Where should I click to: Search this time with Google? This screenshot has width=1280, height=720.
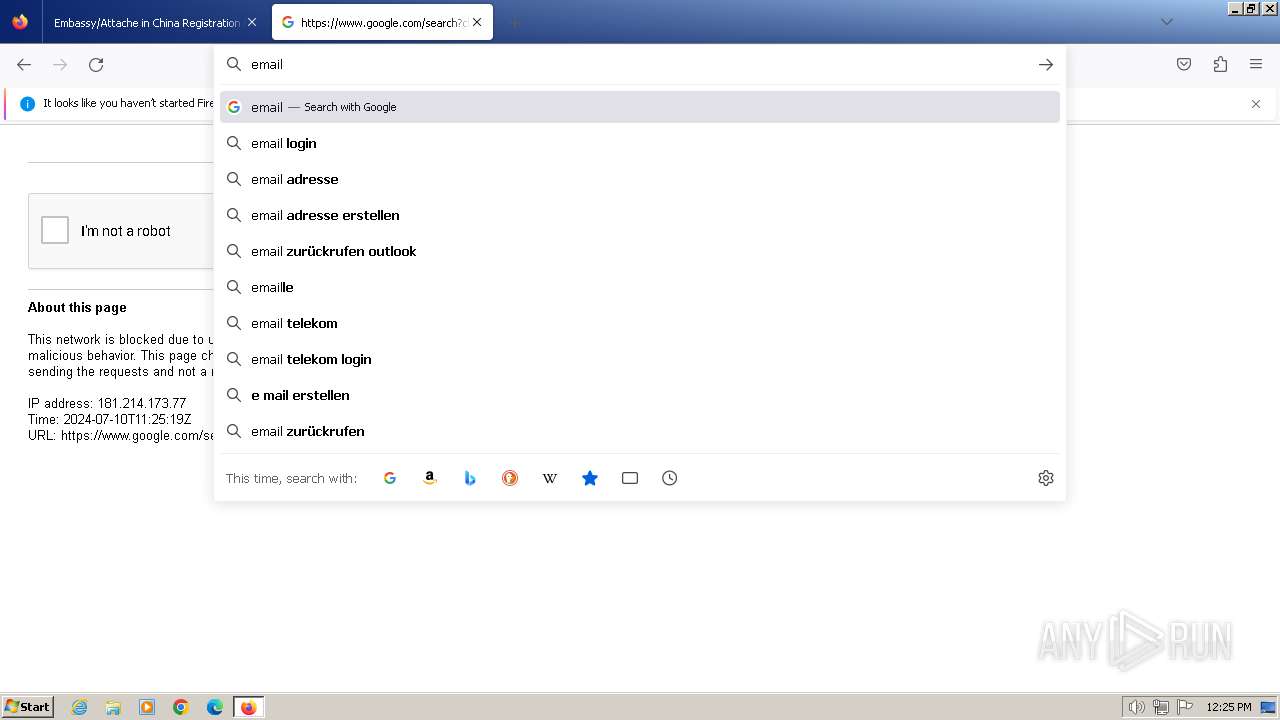pyautogui.click(x=390, y=478)
